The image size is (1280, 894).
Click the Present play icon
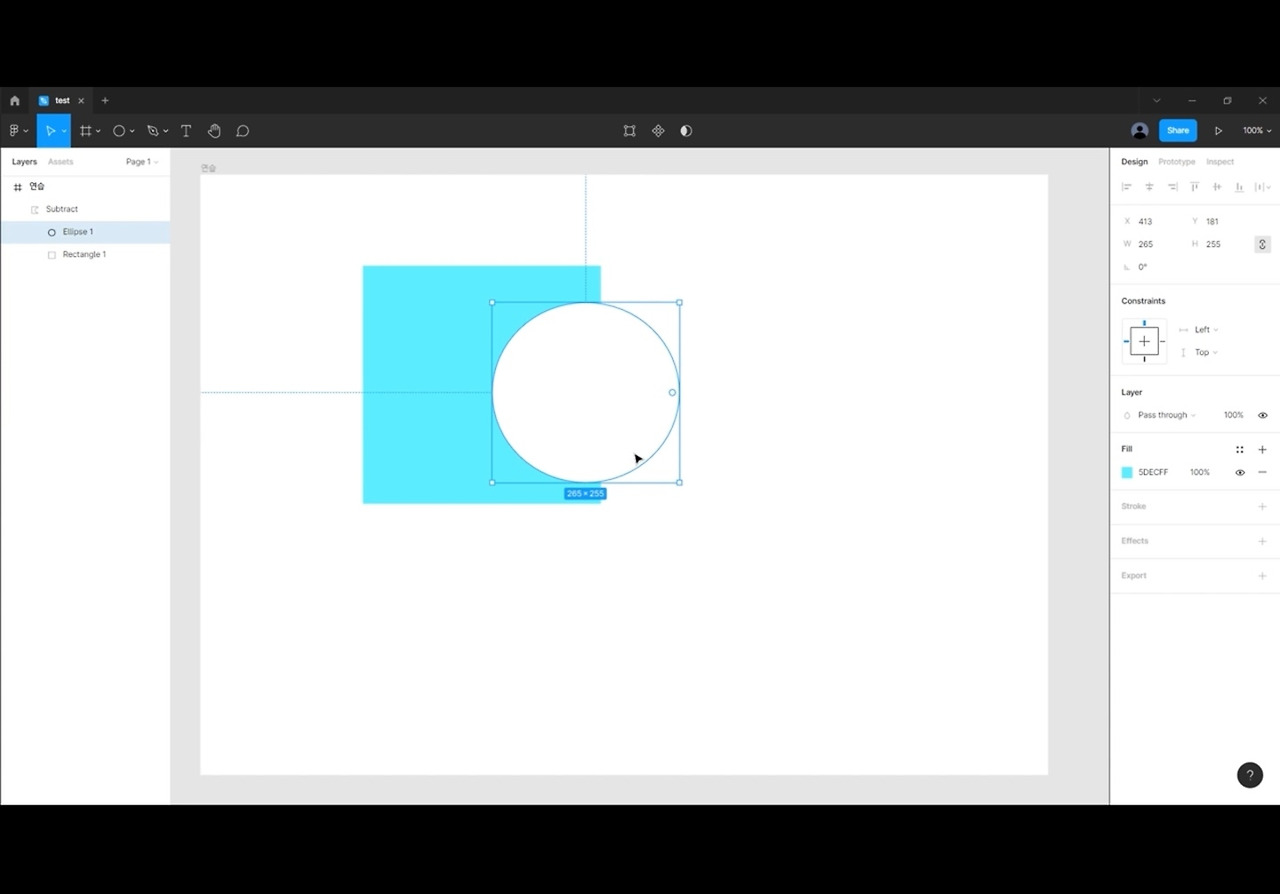[1218, 131]
